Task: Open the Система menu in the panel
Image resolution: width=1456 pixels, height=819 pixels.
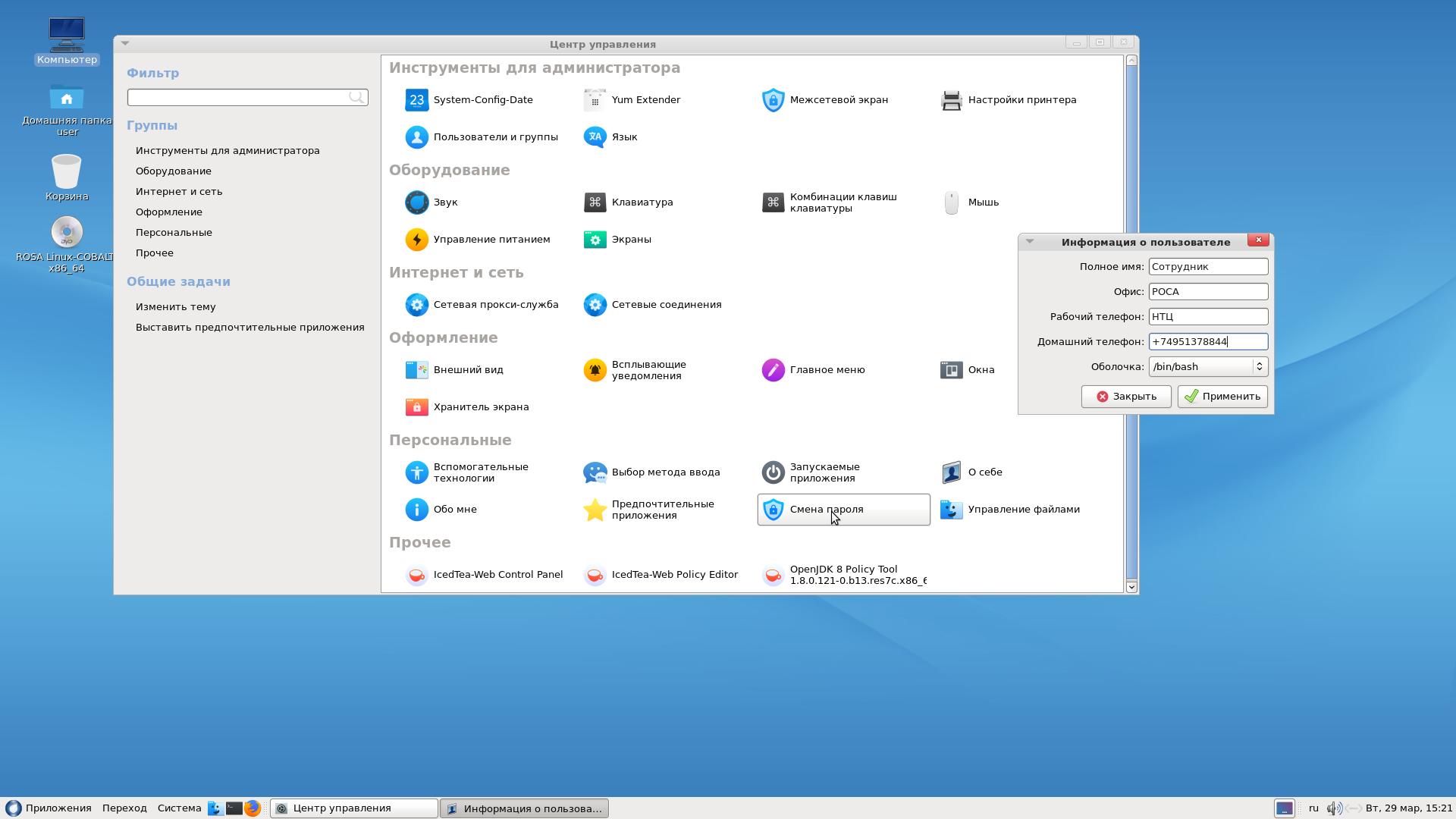Action: pos(179,808)
